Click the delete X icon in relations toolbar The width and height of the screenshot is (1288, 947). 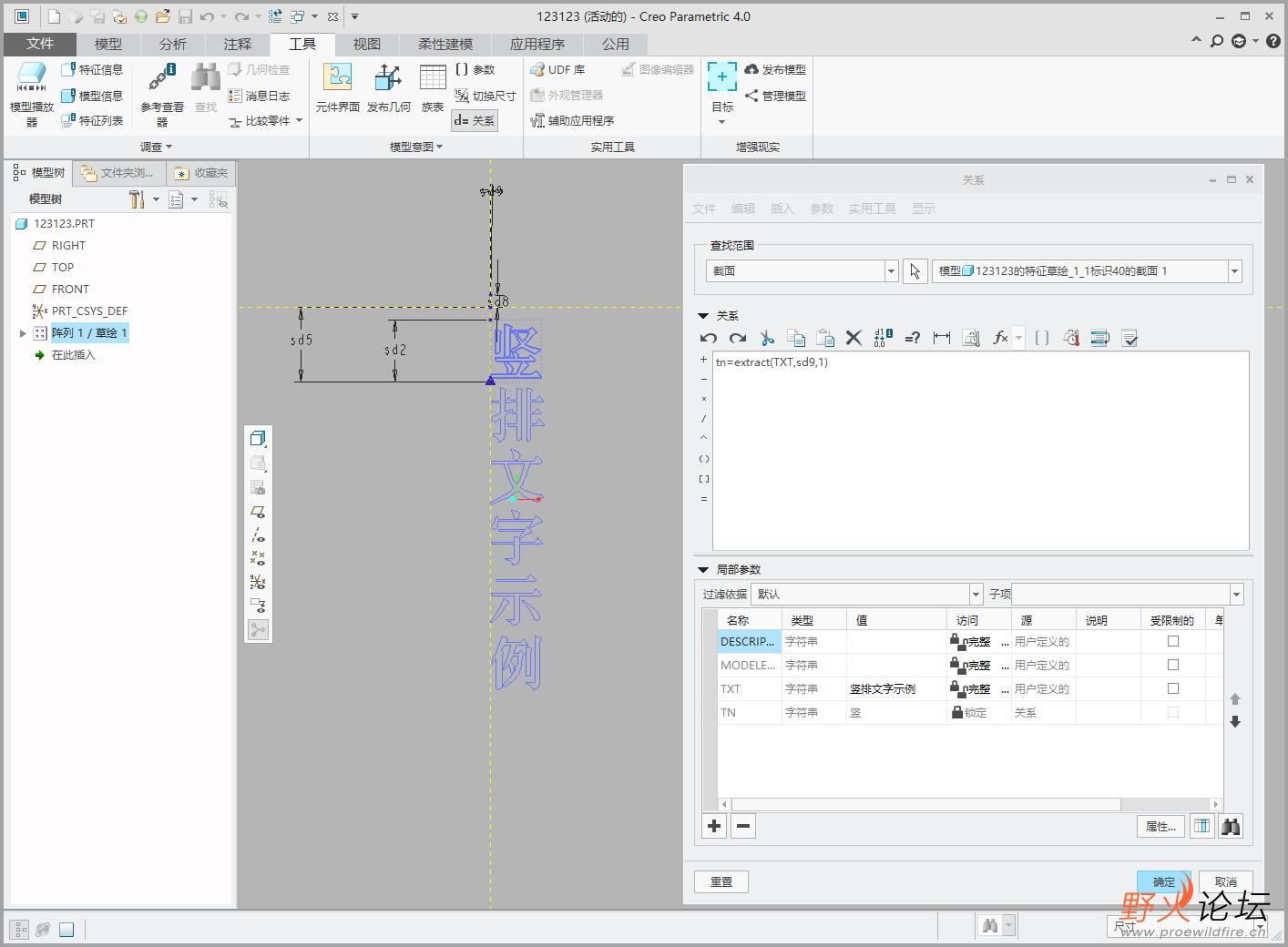point(854,338)
